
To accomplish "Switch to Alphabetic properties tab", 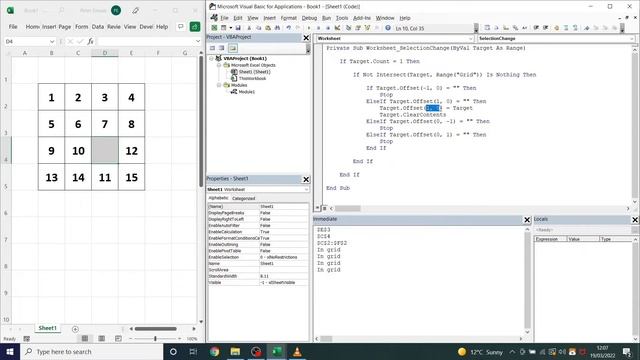I will pos(218,198).
